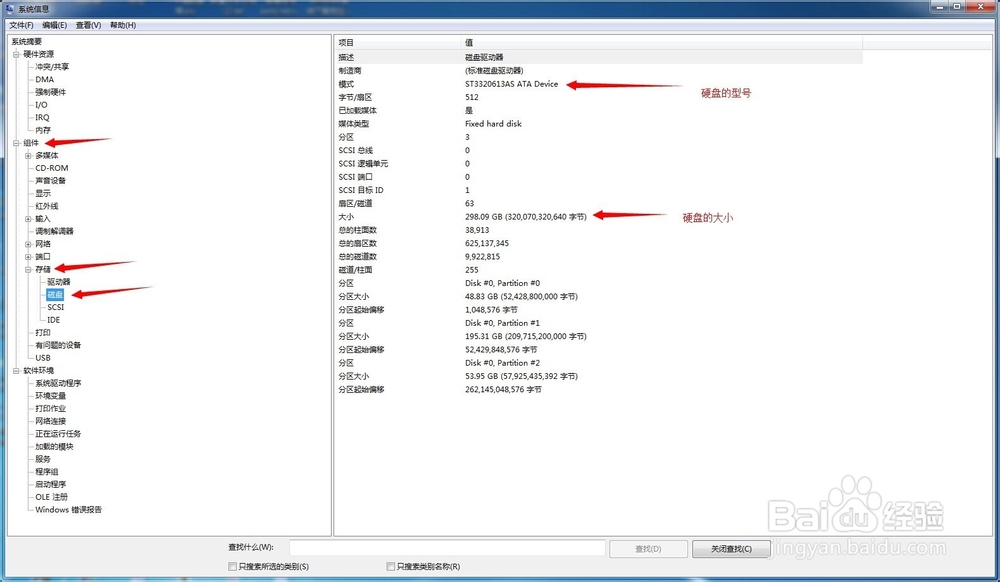Screen dimensions: 1000x582
Task: Click the Disk #0, Partition #1 value
Action: click(x=502, y=323)
